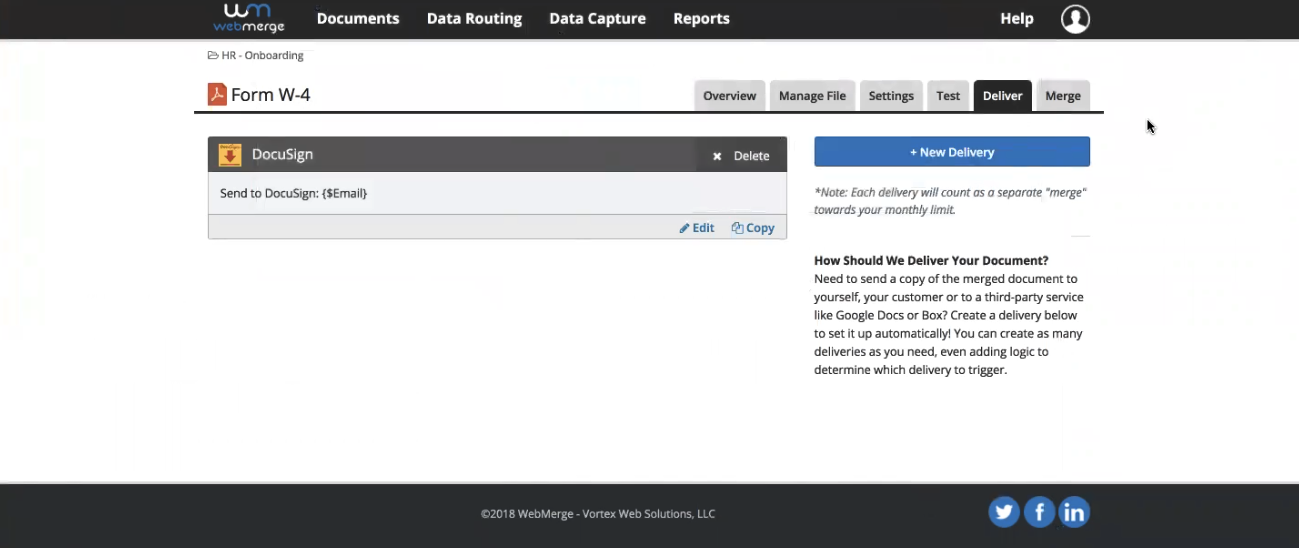Click the ©2018 WebMerge footer text
The image size is (1299, 548).
tap(598, 514)
